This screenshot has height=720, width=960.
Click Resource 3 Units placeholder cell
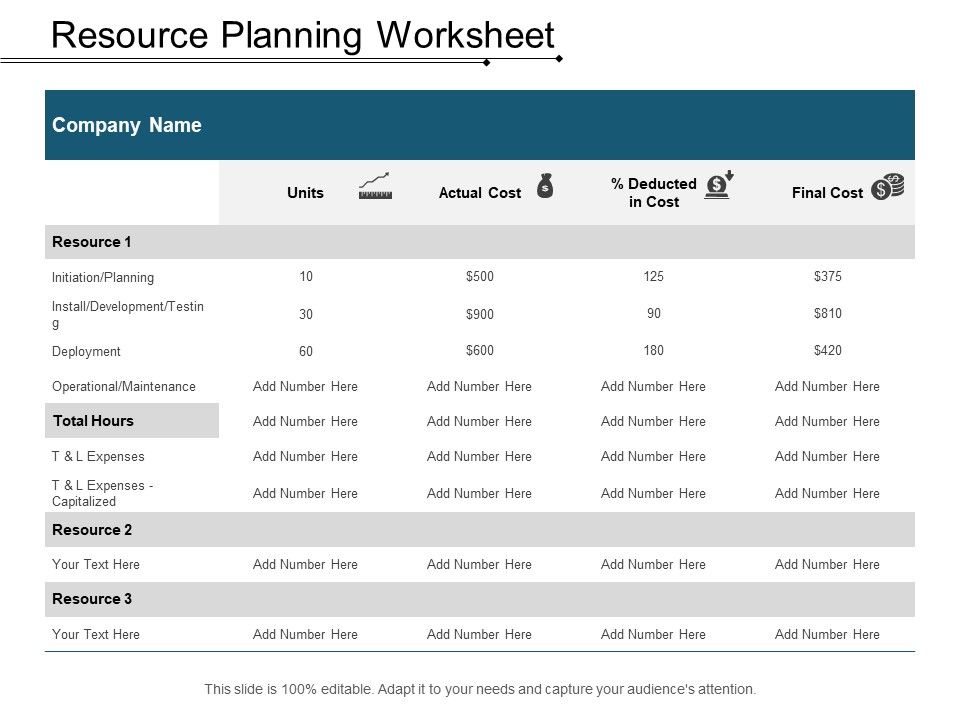(x=306, y=634)
